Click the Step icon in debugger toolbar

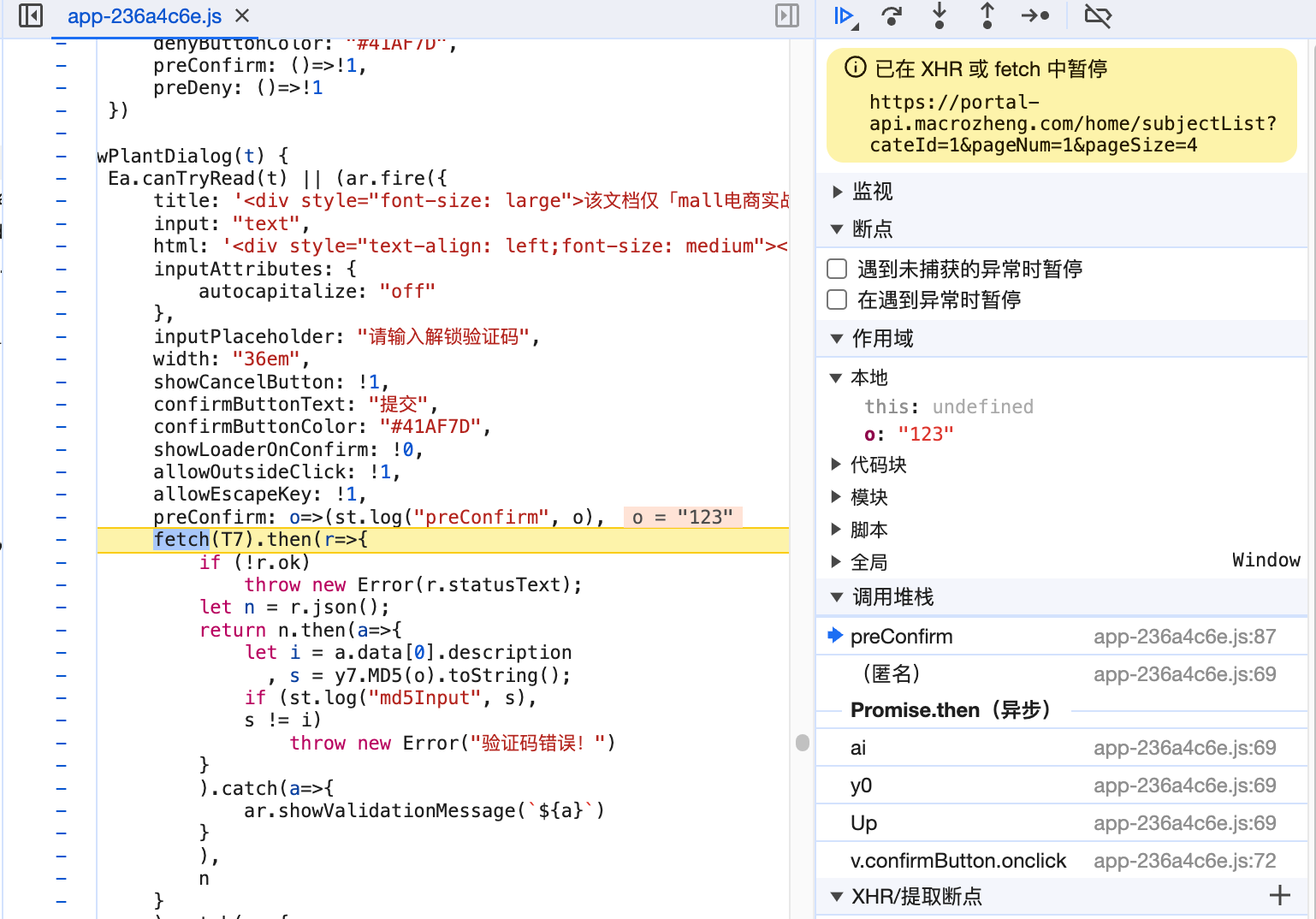(1035, 16)
